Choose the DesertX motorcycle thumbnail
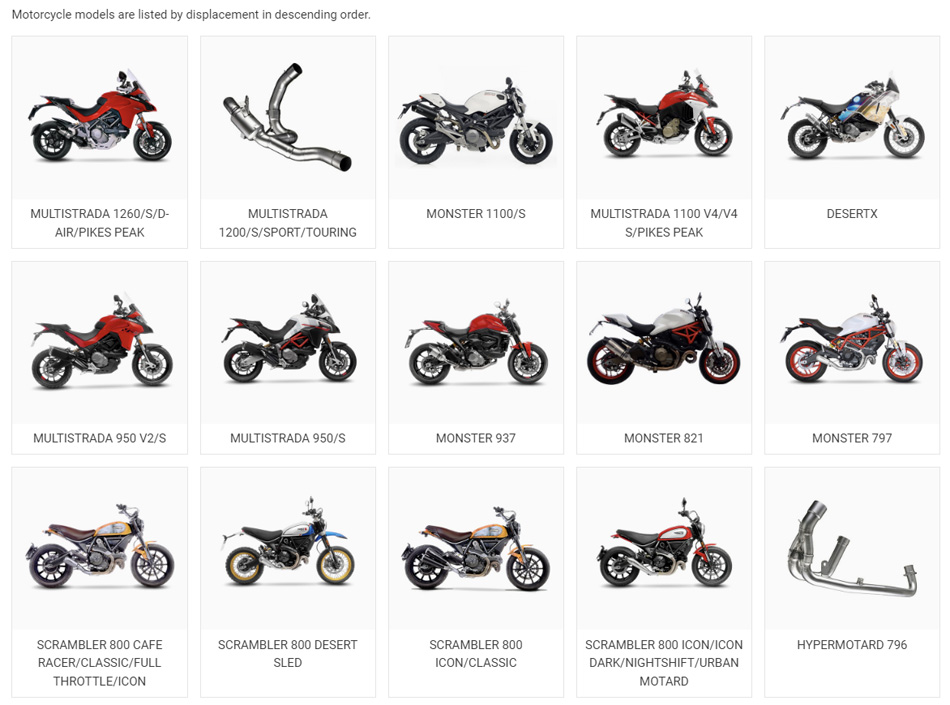The height and width of the screenshot is (705, 950). coord(852,118)
